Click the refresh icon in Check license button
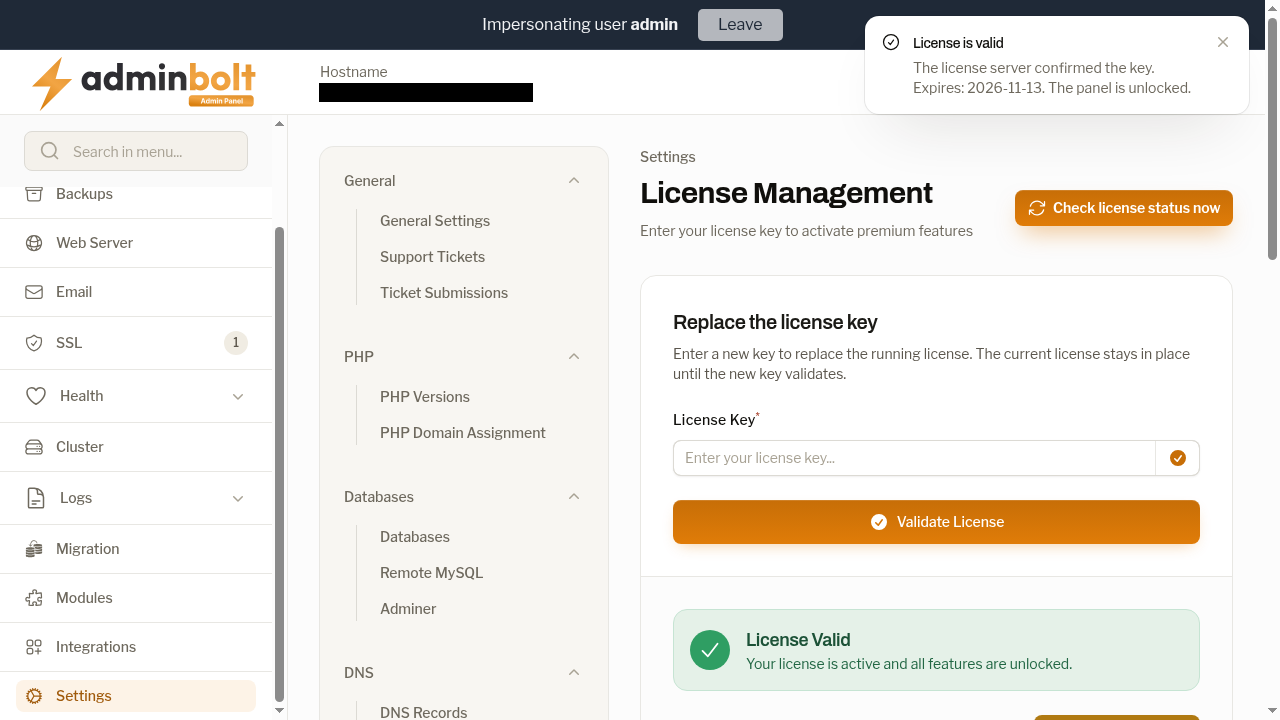 [1037, 208]
